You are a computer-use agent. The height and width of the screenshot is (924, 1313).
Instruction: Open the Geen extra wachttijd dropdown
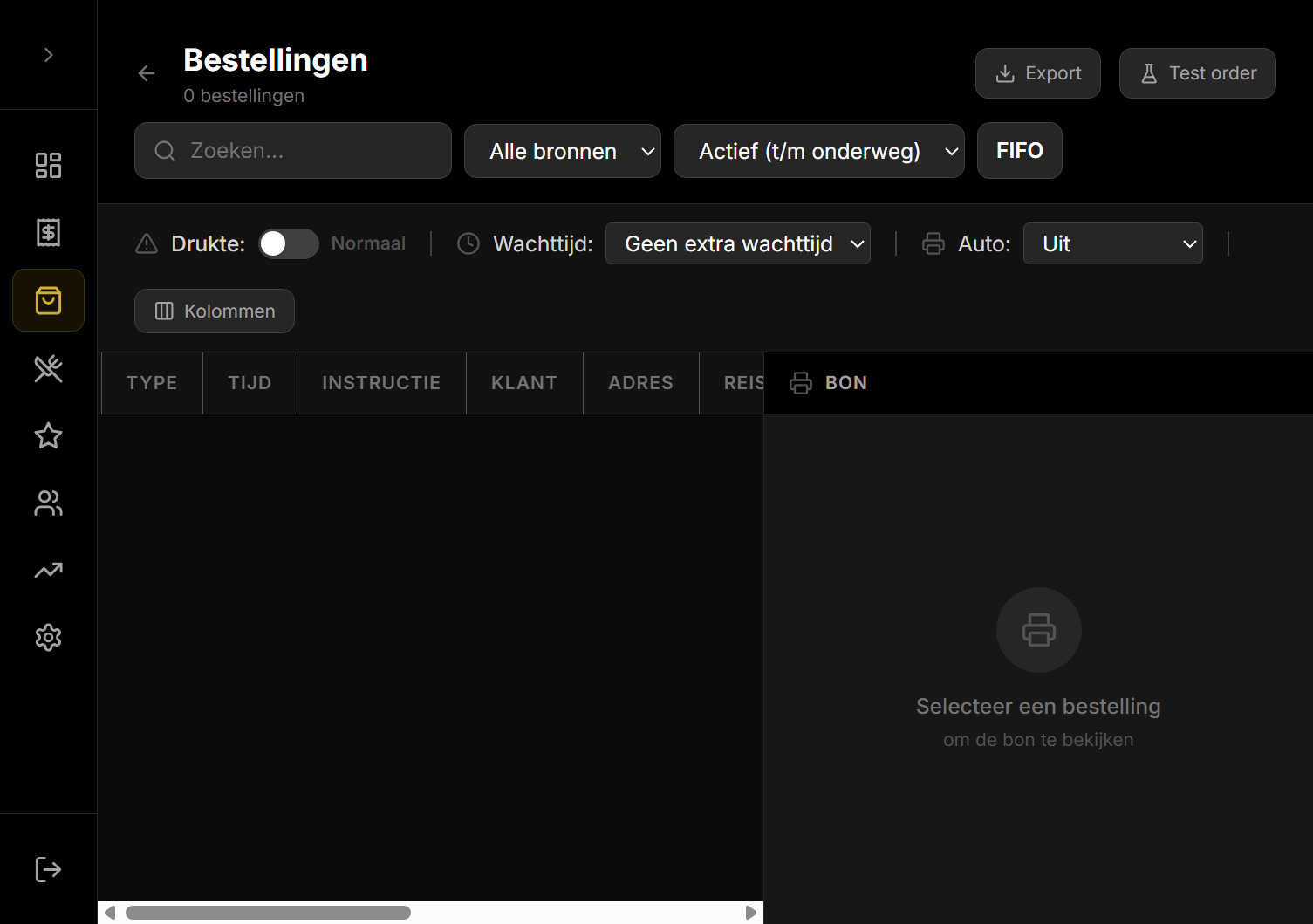point(737,243)
